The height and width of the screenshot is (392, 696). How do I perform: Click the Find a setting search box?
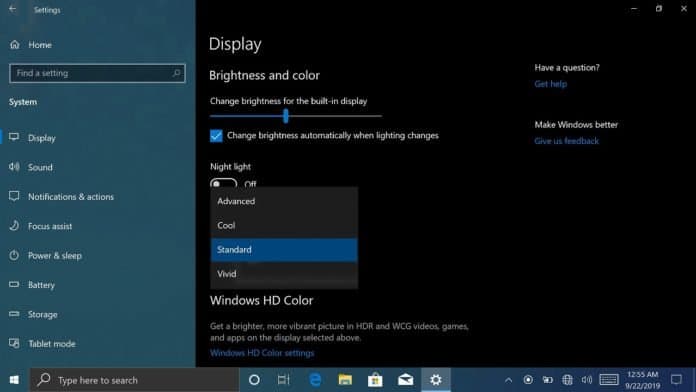97,73
